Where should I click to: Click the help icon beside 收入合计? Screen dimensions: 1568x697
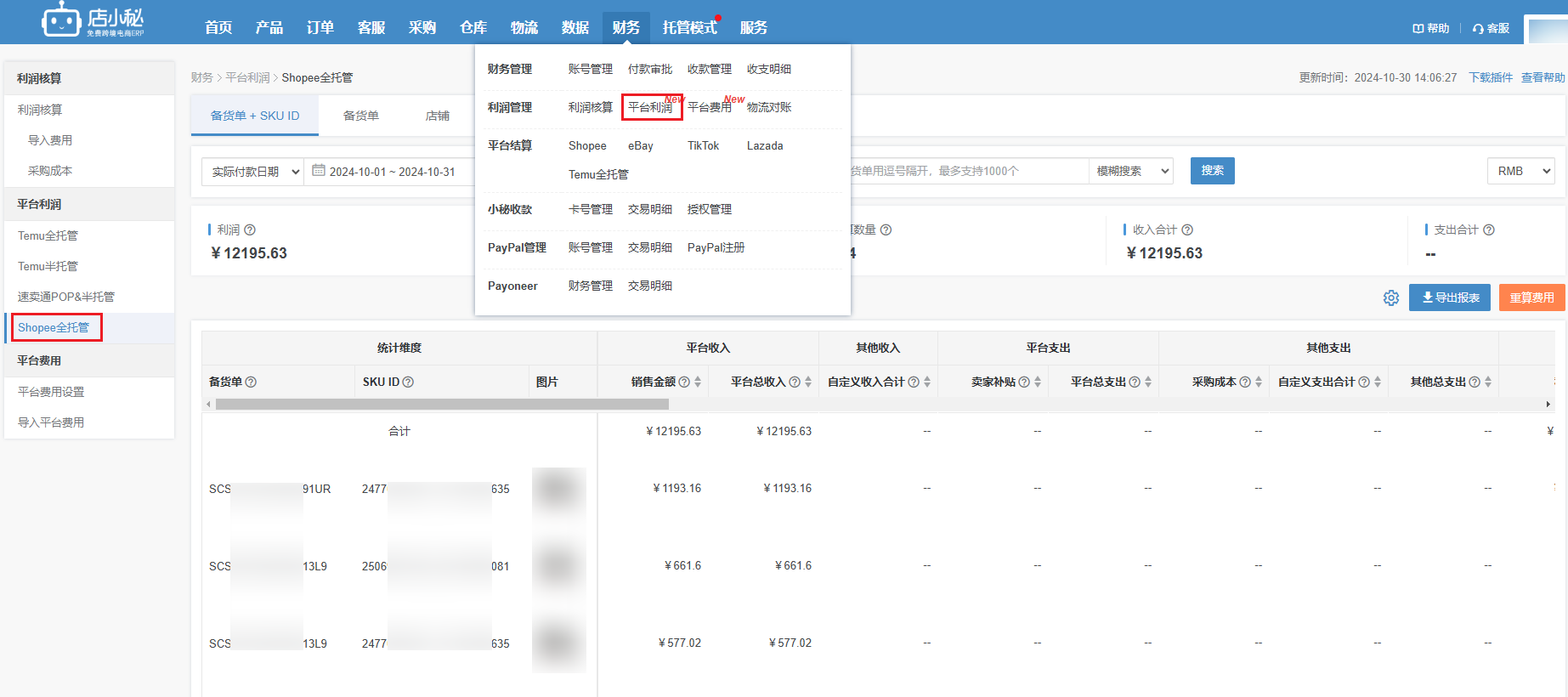(x=1187, y=229)
